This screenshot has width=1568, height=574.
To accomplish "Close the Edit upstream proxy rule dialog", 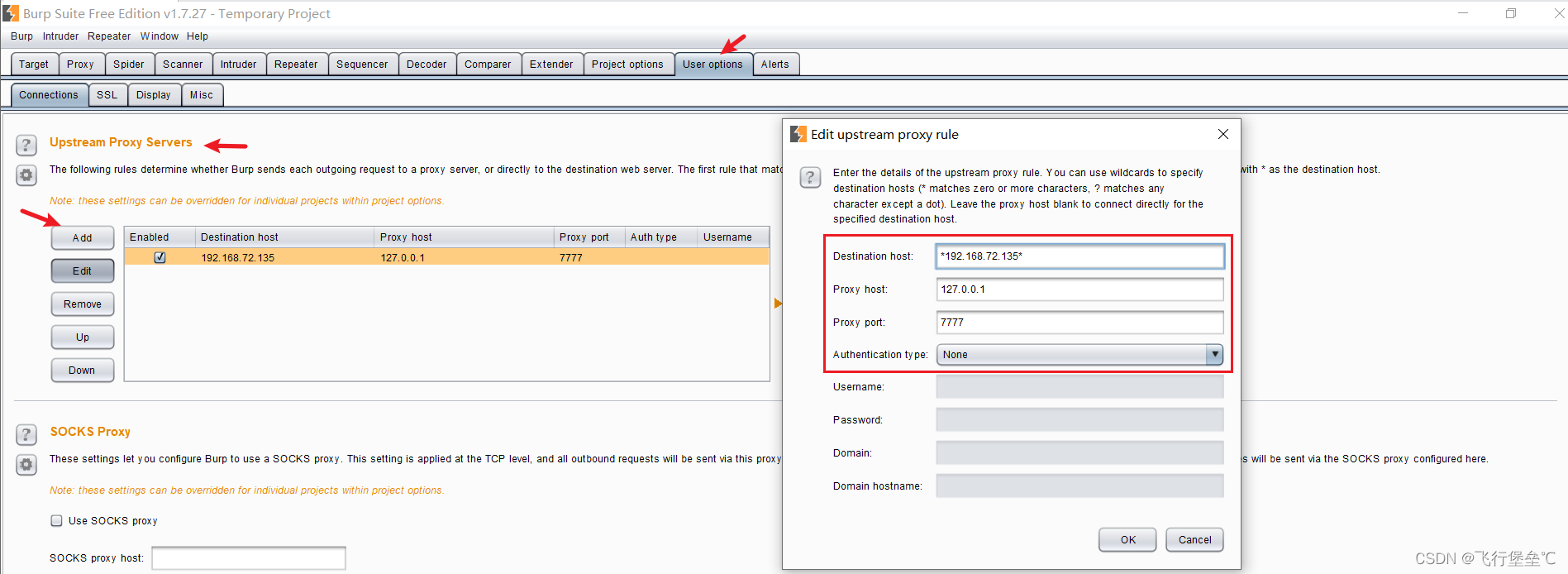I will (1223, 134).
